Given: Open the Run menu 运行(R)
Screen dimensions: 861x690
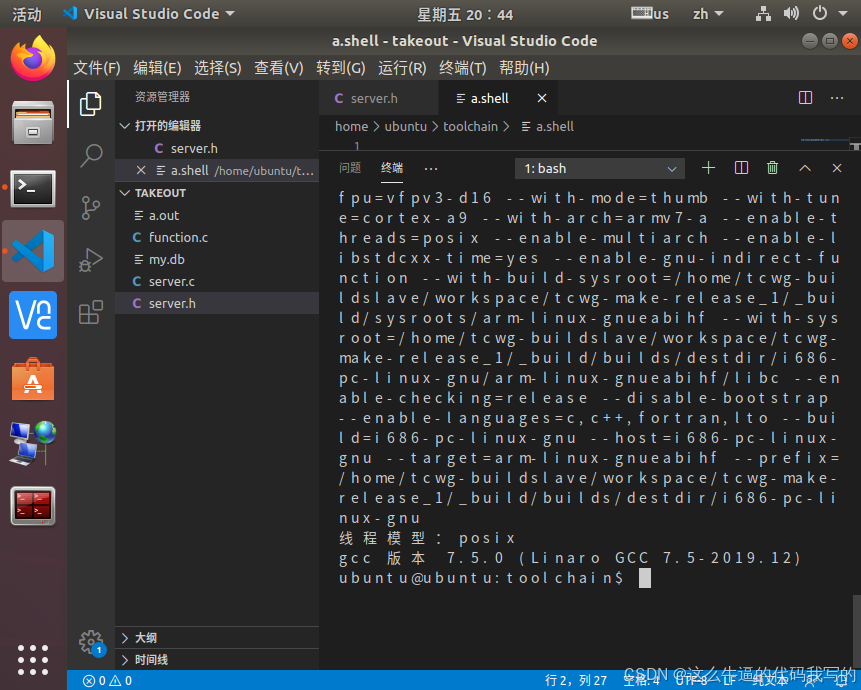Looking at the screenshot, I should pyautogui.click(x=402, y=68).
